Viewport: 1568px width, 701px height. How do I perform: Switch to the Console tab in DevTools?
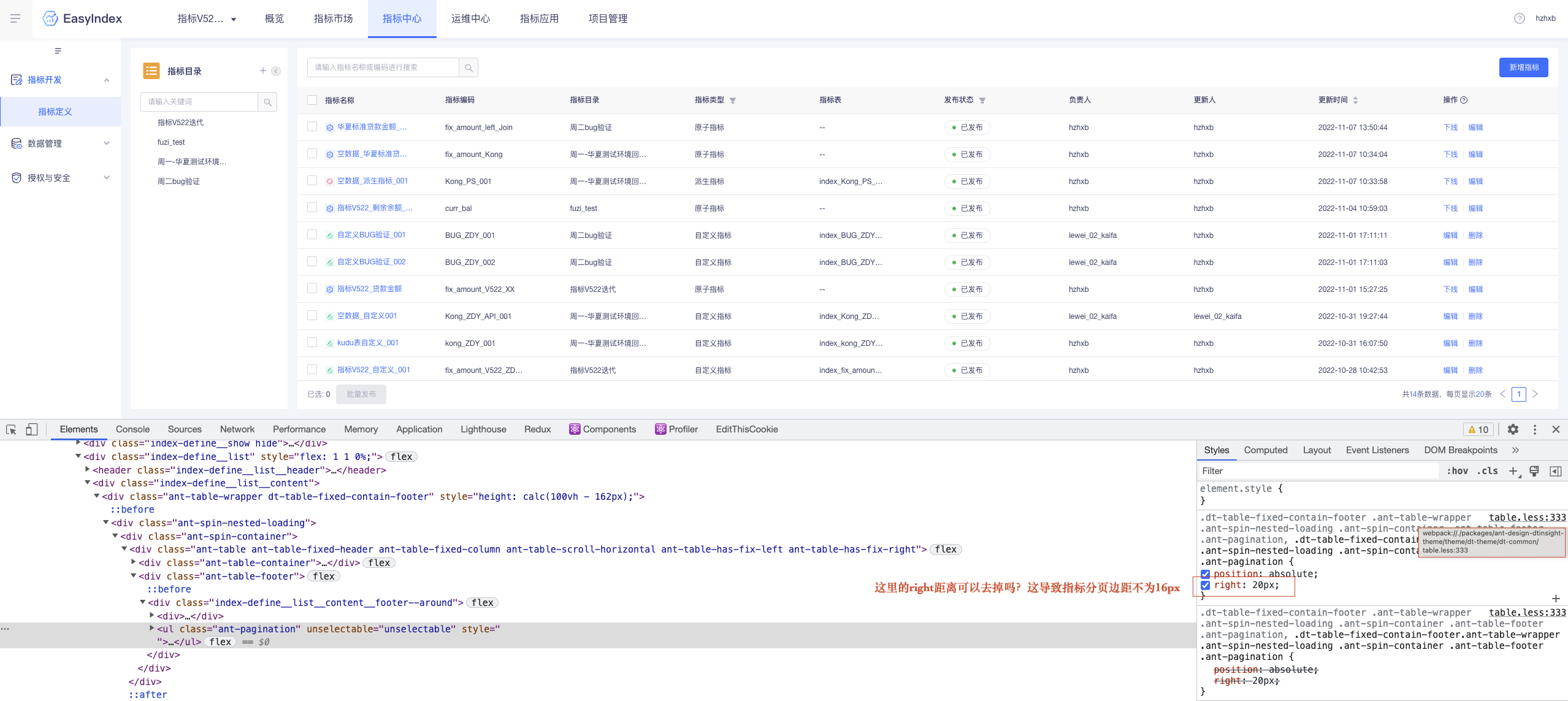(x=132, y=429)
